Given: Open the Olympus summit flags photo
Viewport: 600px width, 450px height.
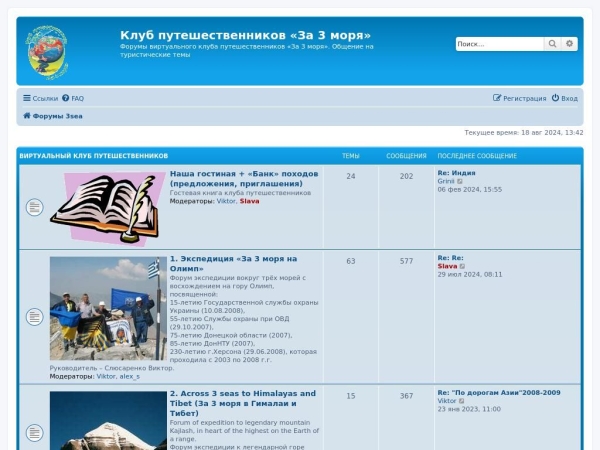Looking at the screenshot, I should point(108,308).
